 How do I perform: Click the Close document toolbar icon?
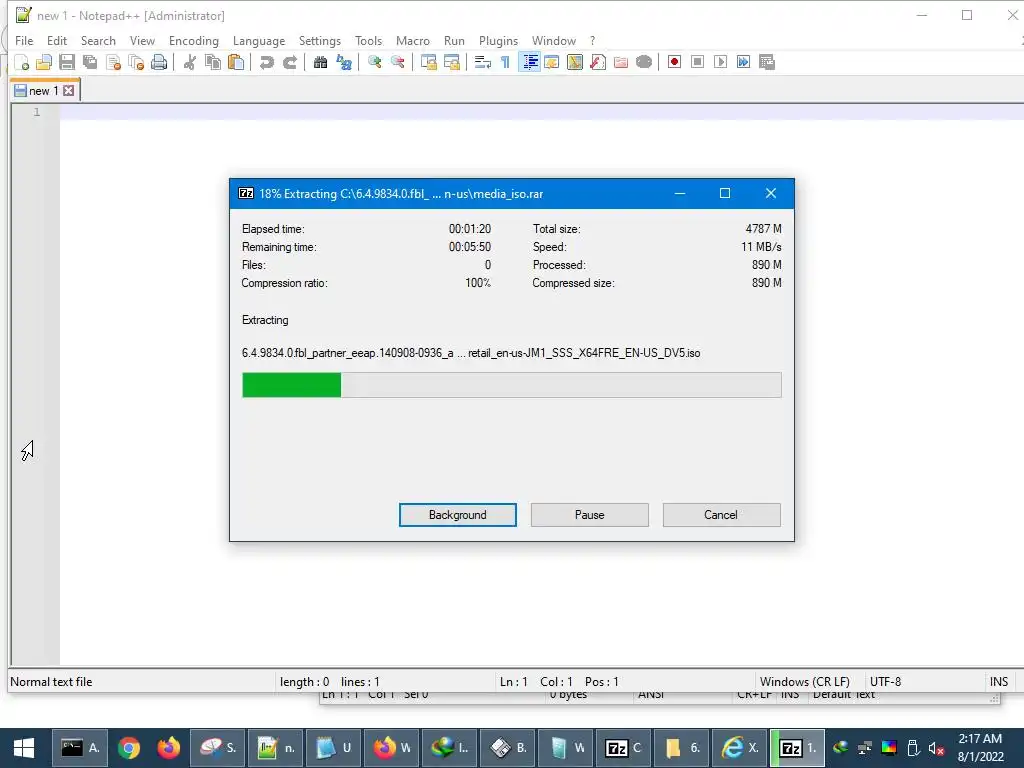coord(113,62)
